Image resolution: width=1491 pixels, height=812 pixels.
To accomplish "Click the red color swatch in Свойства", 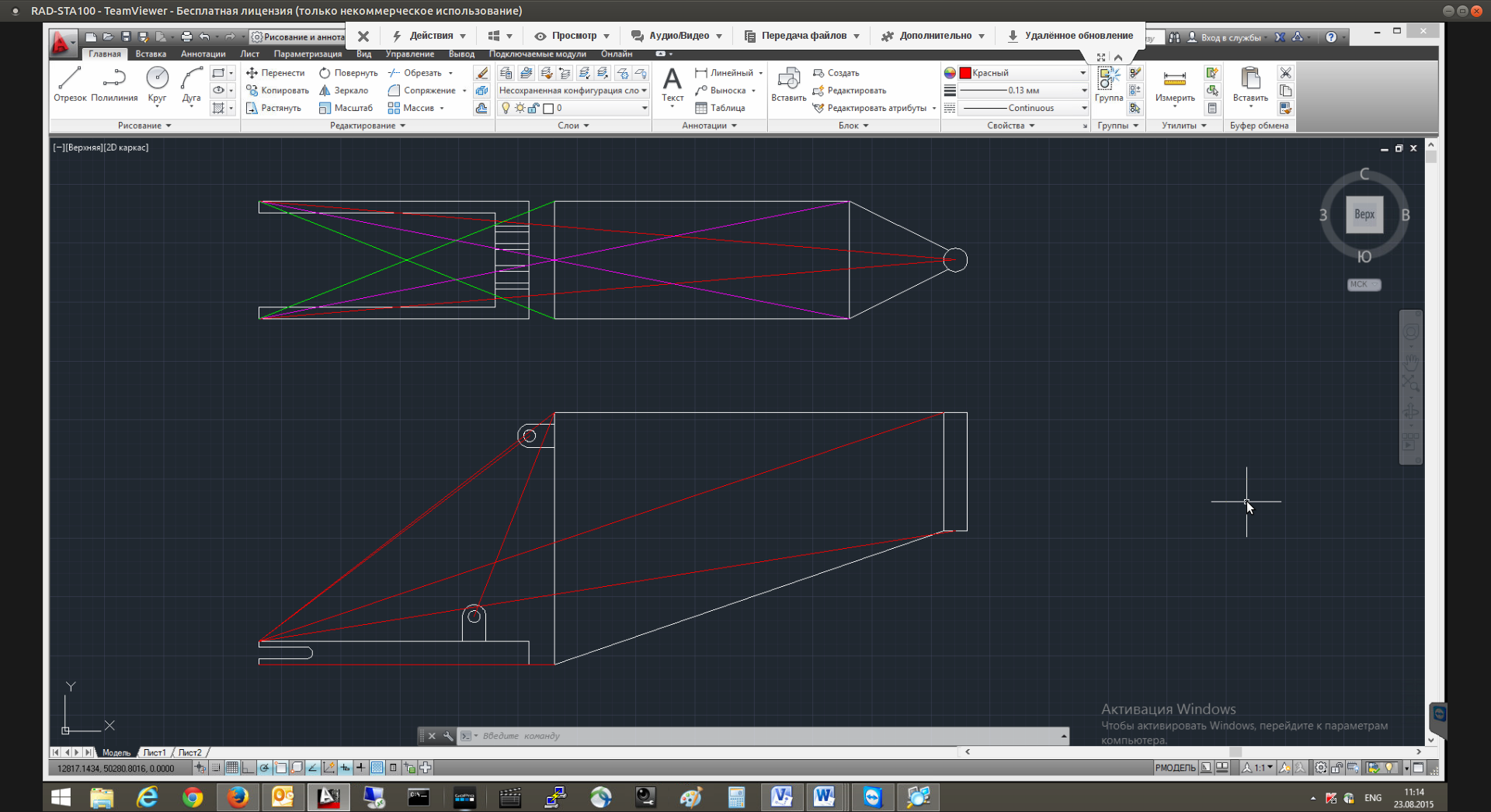I will 965,73.
